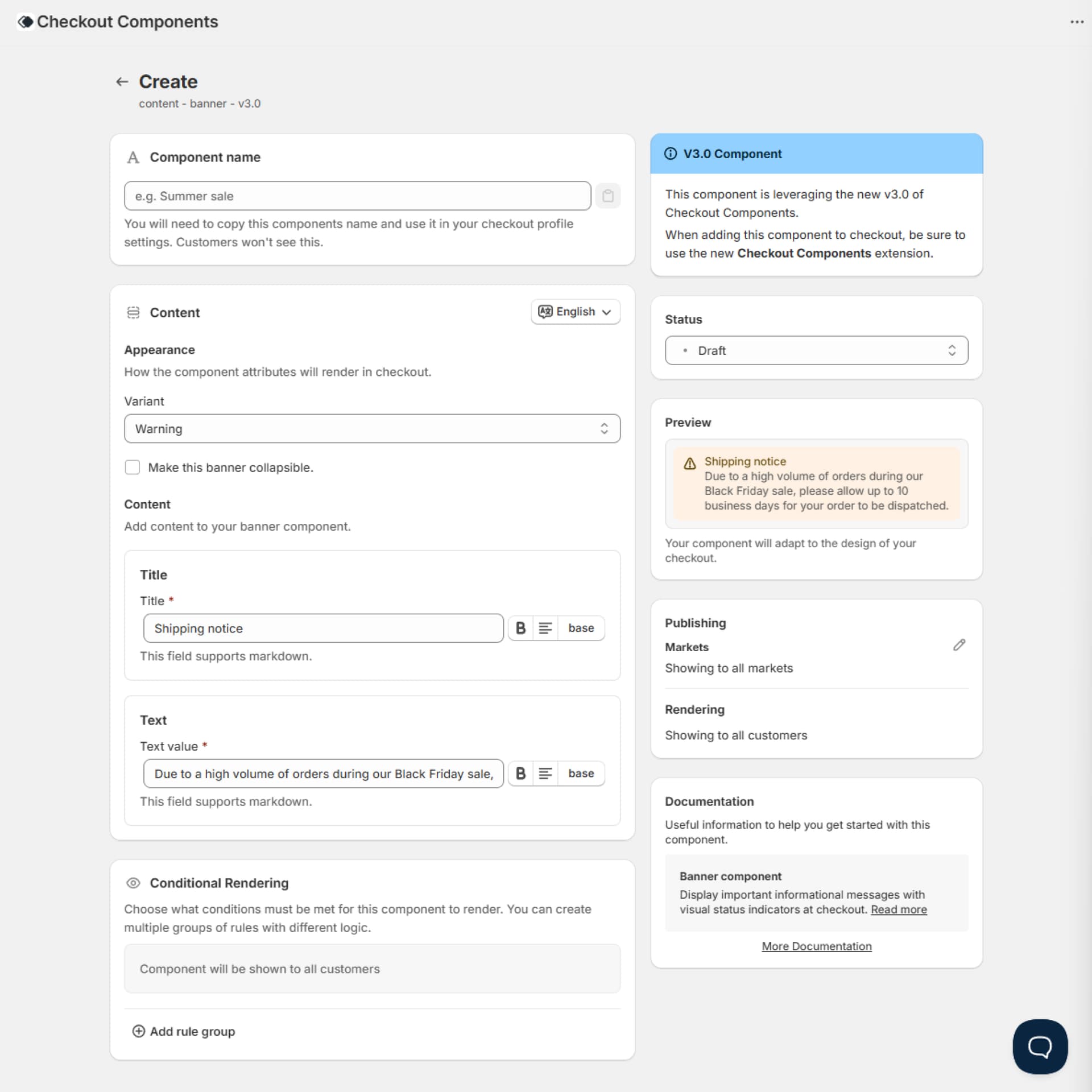Image resolution: width=1092 pixels, height=1092 pixels.
Task: Click the Content section stack icon
Action: 133,312
